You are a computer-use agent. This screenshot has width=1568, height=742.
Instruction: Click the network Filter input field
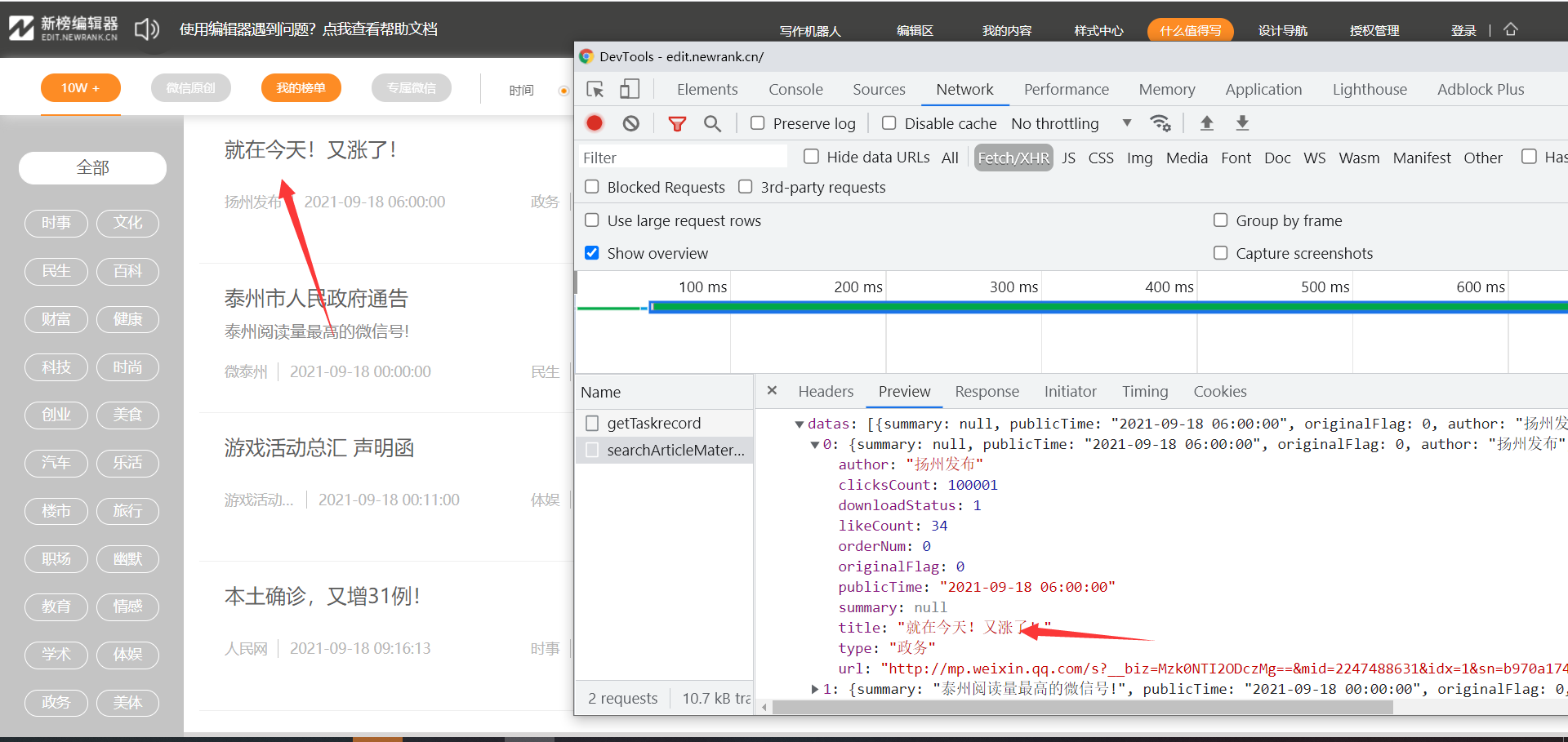[x=683, y=158]
